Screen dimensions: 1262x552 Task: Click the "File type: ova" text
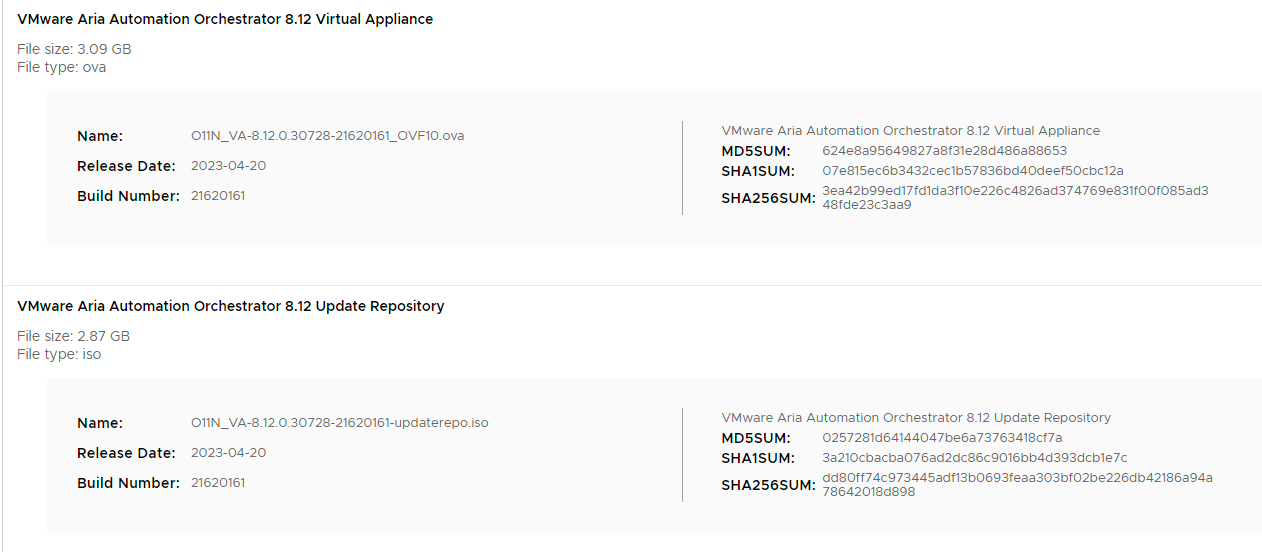pyautogui.click(x=62, y=67)
